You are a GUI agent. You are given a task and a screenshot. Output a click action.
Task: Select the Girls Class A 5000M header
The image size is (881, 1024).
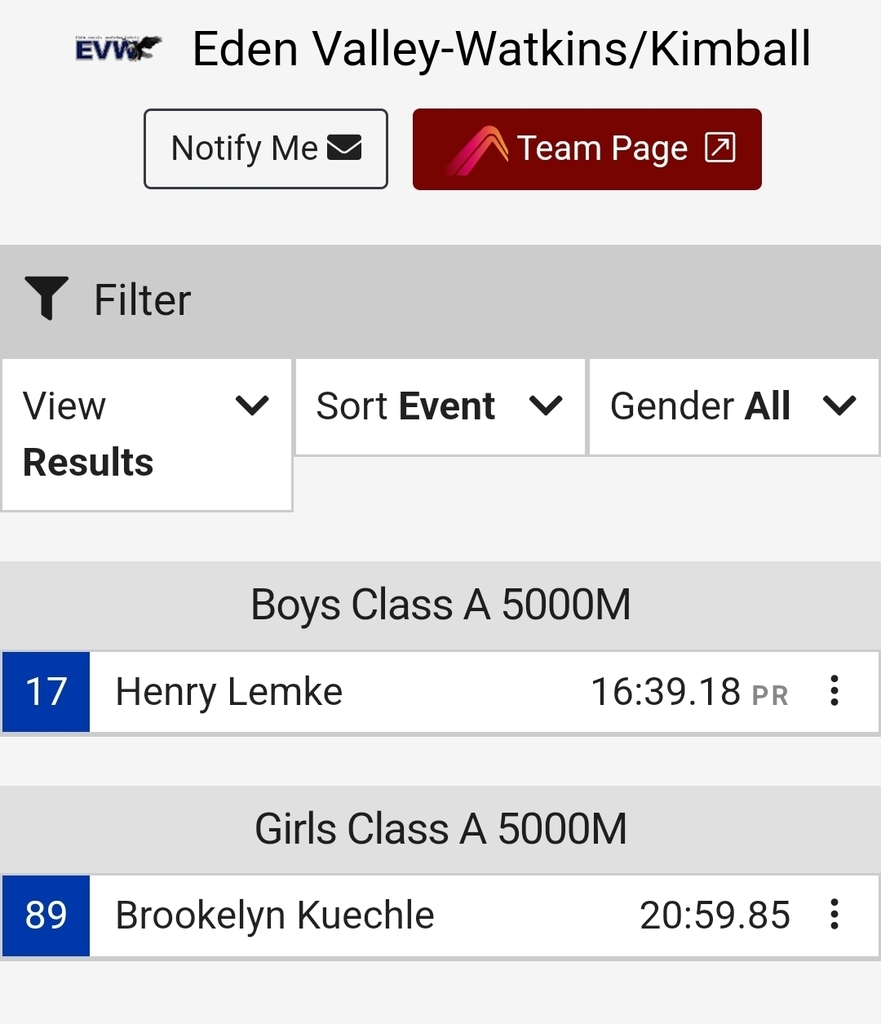[441, 828]
